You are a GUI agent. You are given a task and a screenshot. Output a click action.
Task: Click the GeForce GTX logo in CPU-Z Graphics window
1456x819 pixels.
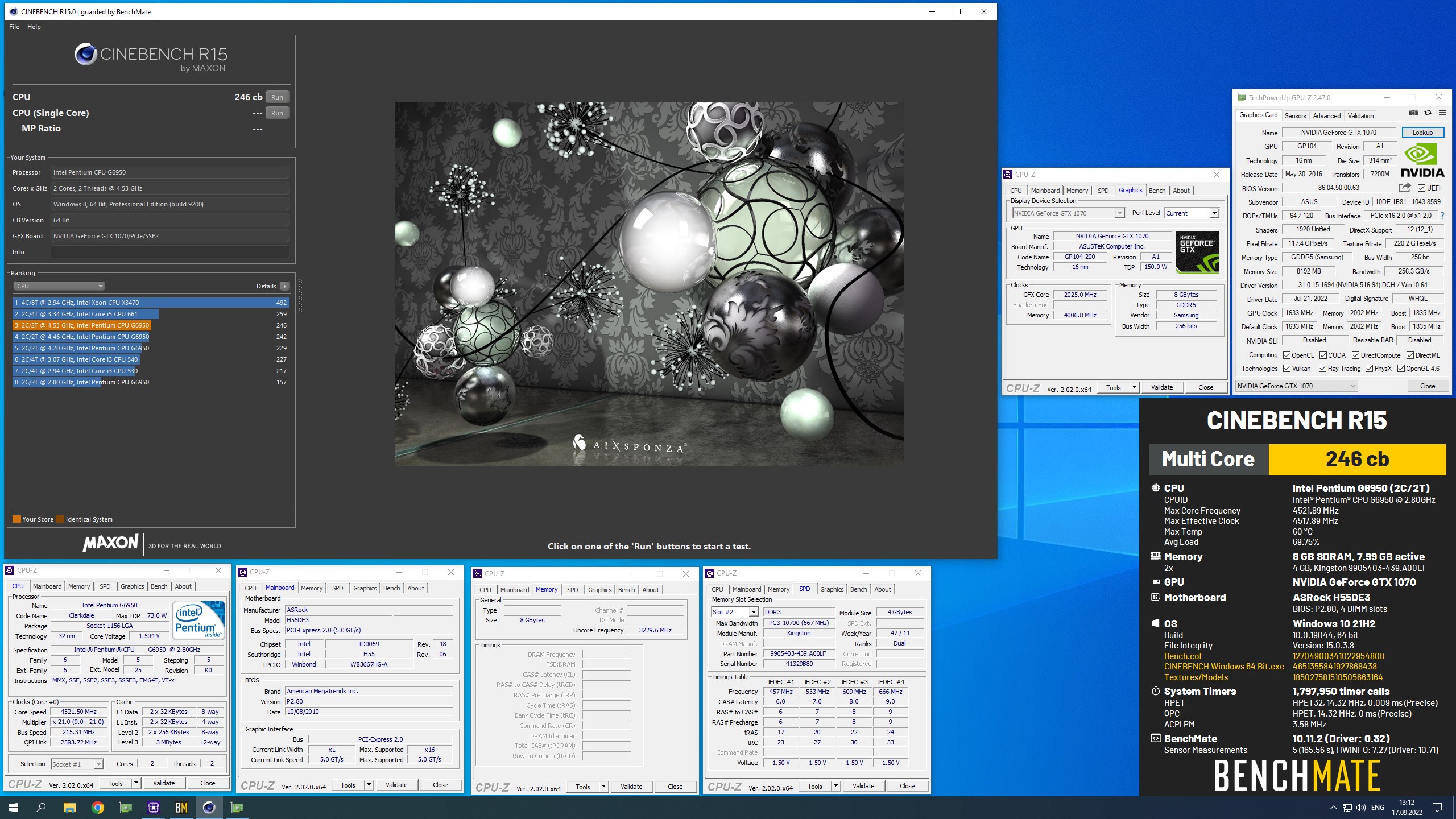(x=1197, y=252)
